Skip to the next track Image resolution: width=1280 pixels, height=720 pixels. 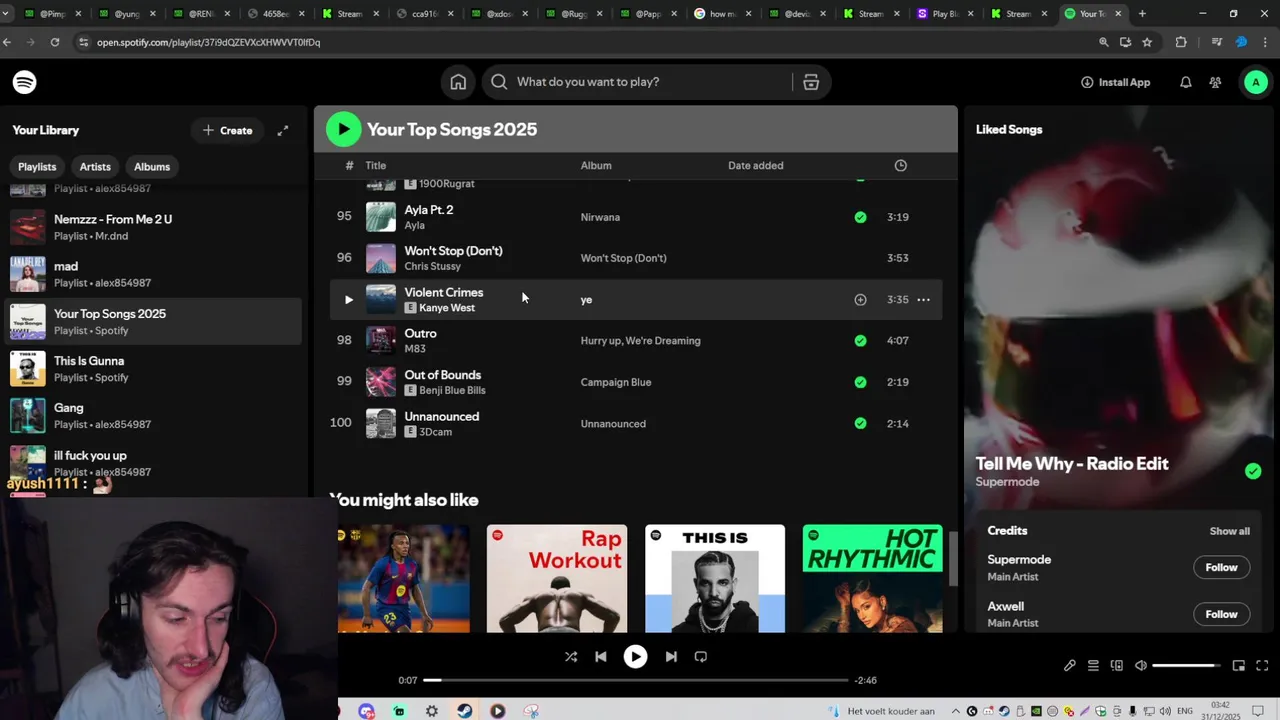click(671, 657)
